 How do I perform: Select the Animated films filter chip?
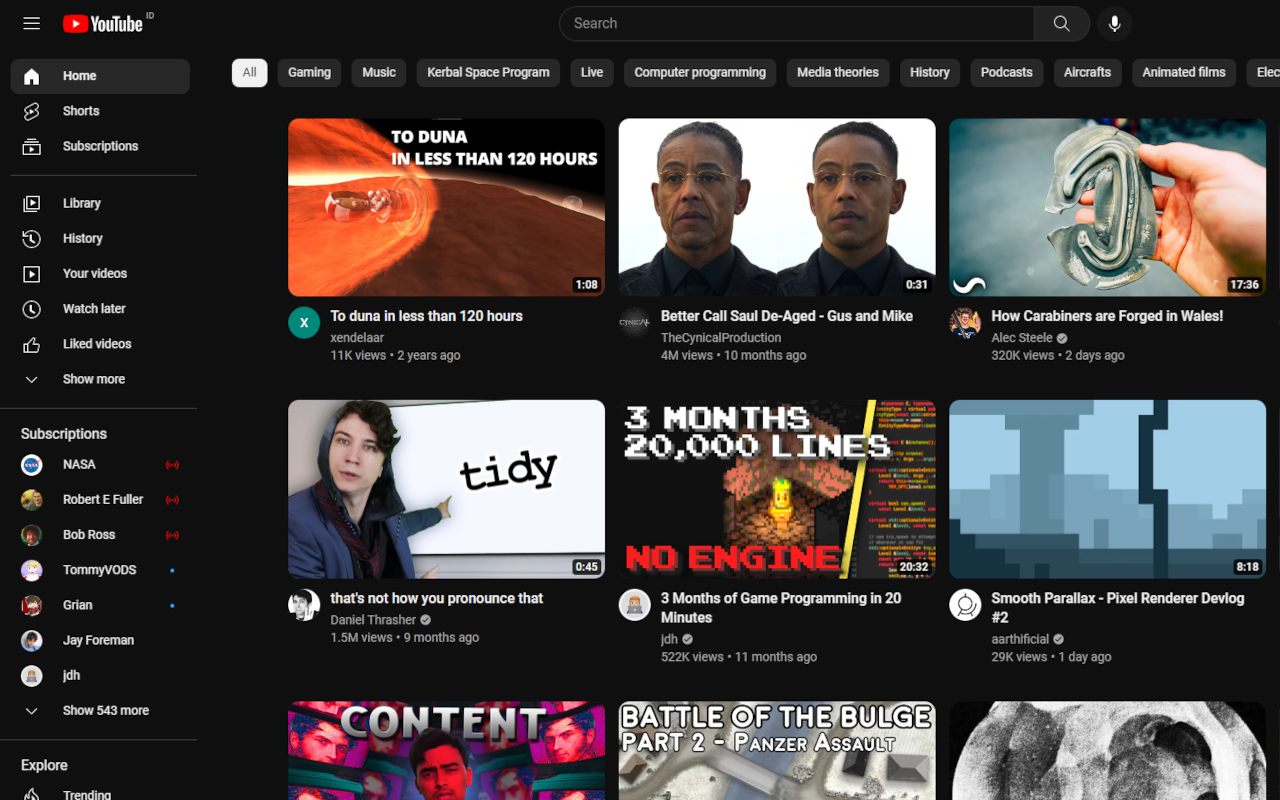pyautogui.click(x=1184, y=73)
